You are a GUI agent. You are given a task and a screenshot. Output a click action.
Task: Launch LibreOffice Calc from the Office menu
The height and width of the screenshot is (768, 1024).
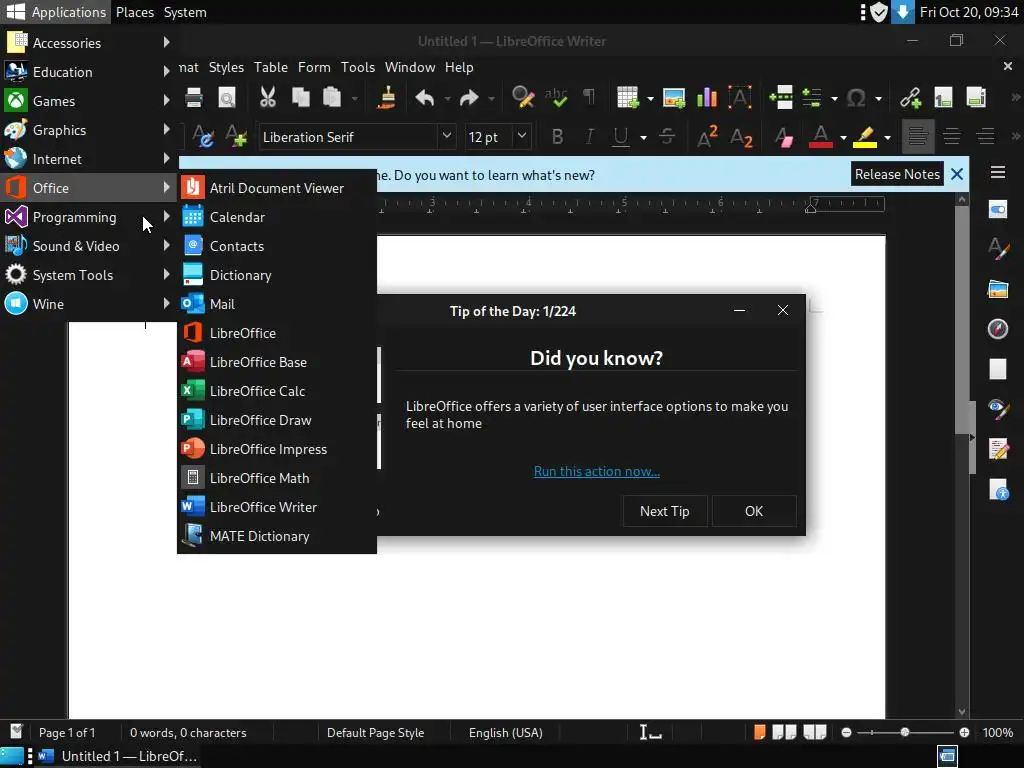pos(277,391)
